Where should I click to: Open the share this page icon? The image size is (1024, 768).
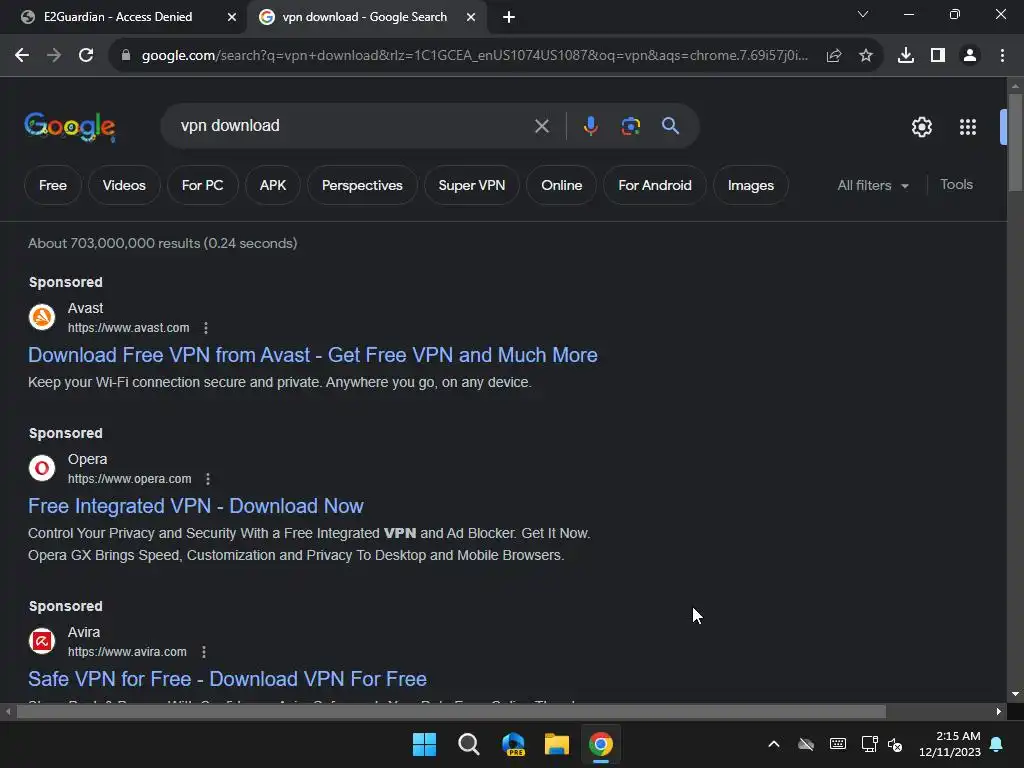pyautogui.click(x=834, y=56)
